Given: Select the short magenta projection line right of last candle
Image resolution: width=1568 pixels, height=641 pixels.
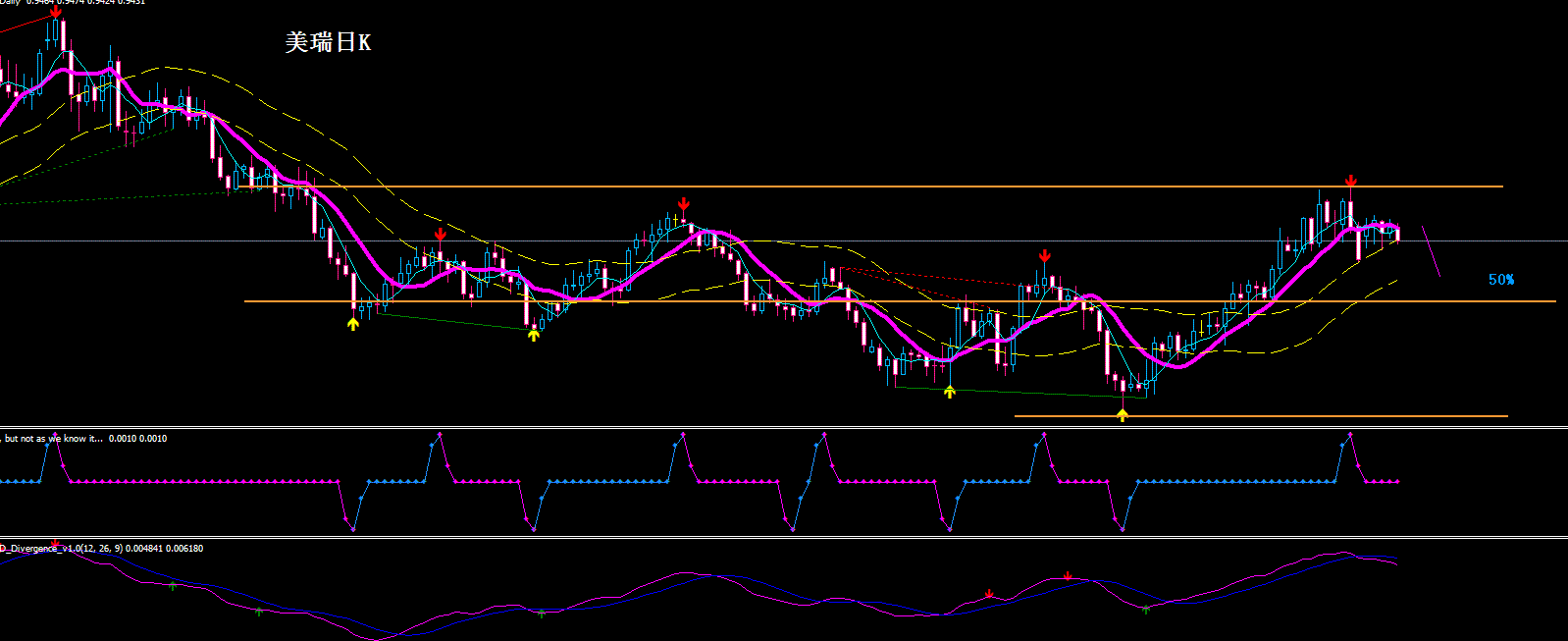Looking at the screenshot, I should coord(1431,251).
